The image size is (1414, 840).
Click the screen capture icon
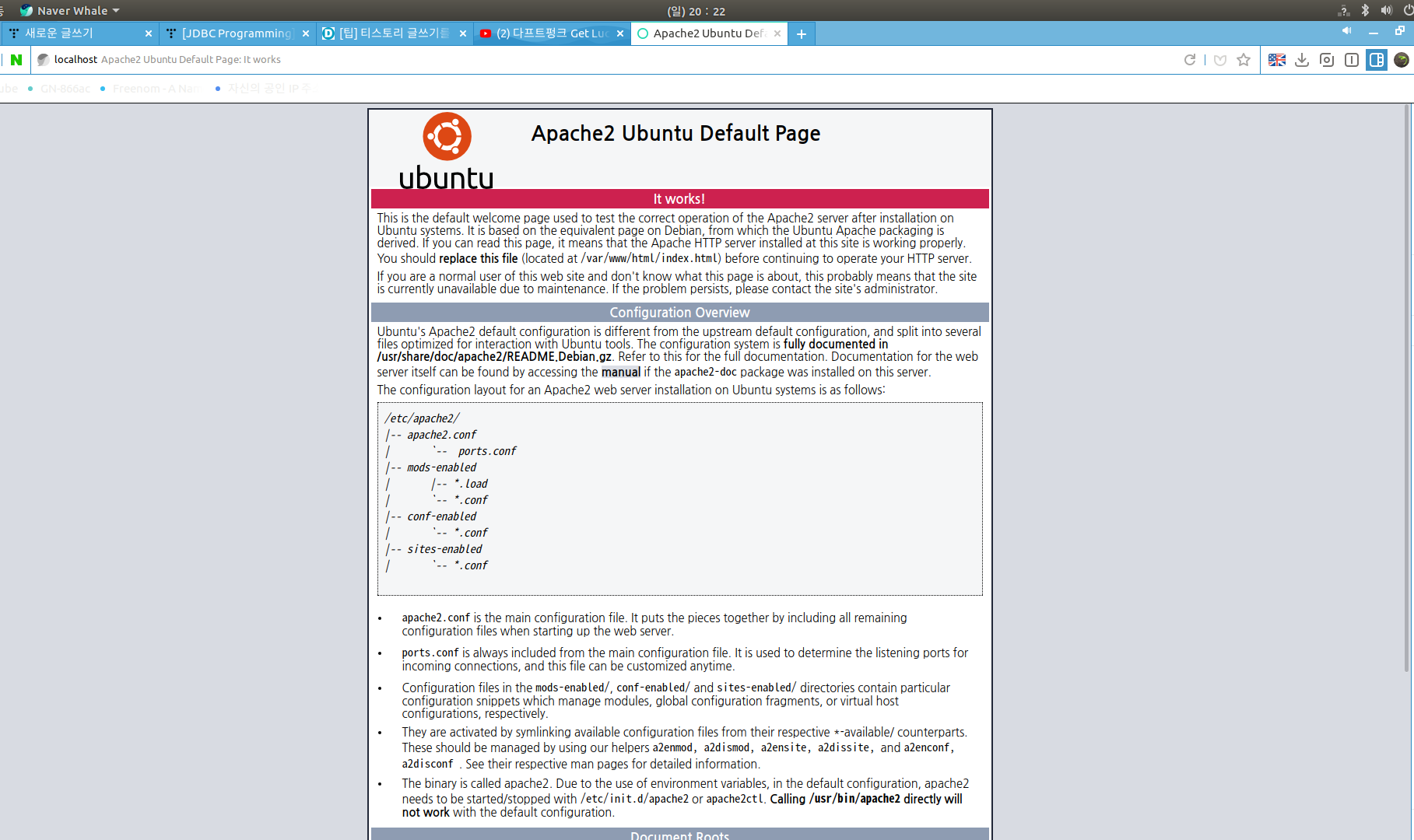1327,60
